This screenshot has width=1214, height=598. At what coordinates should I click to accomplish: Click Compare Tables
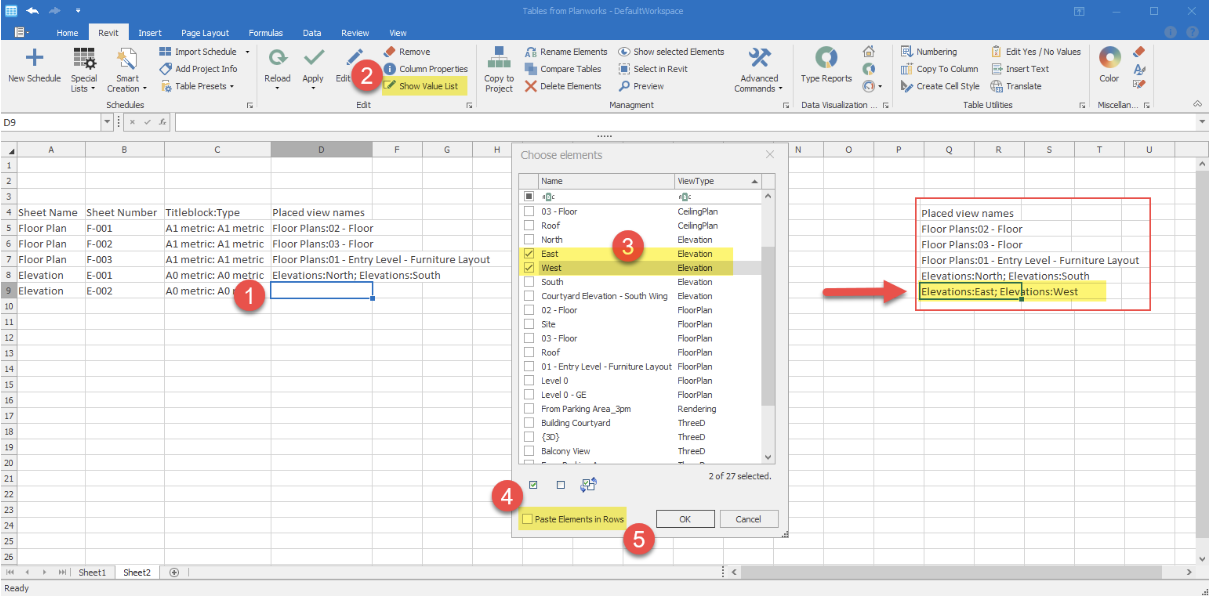click(563, 69)
